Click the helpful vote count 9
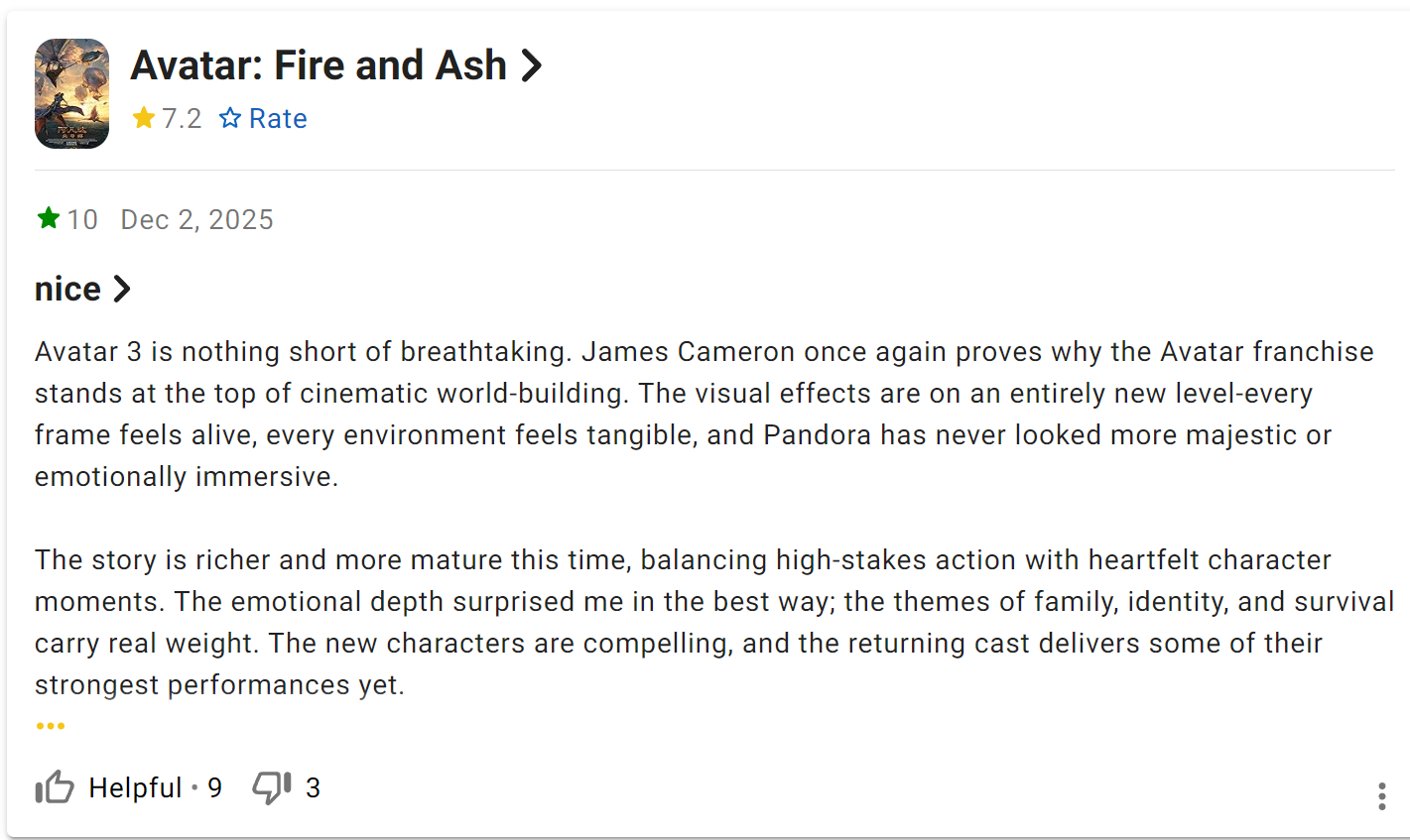The image size is (1410, 840). pos(214,787)
